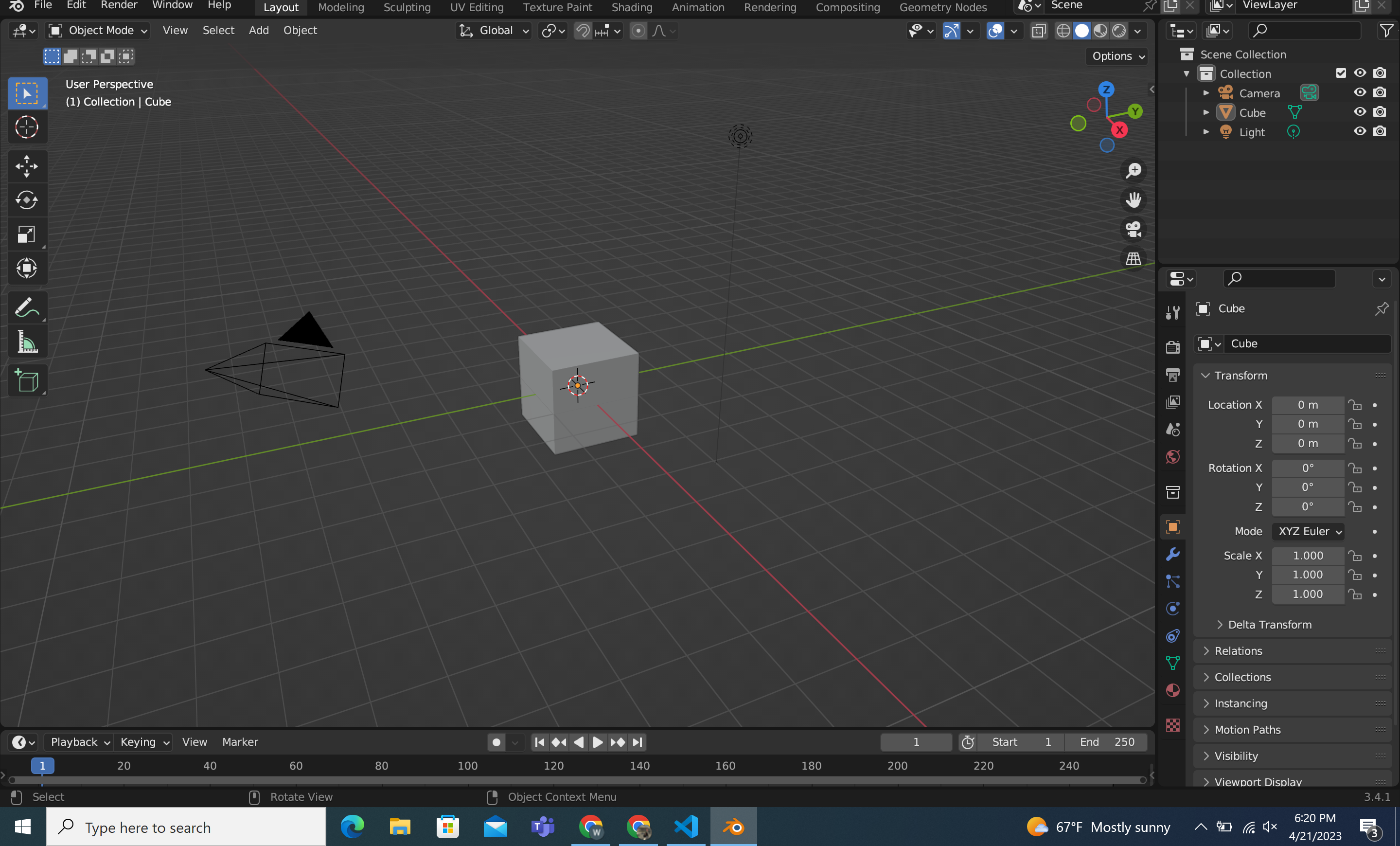
Task: Open the Options dropdown
Action: click(x=1117, y=56)
